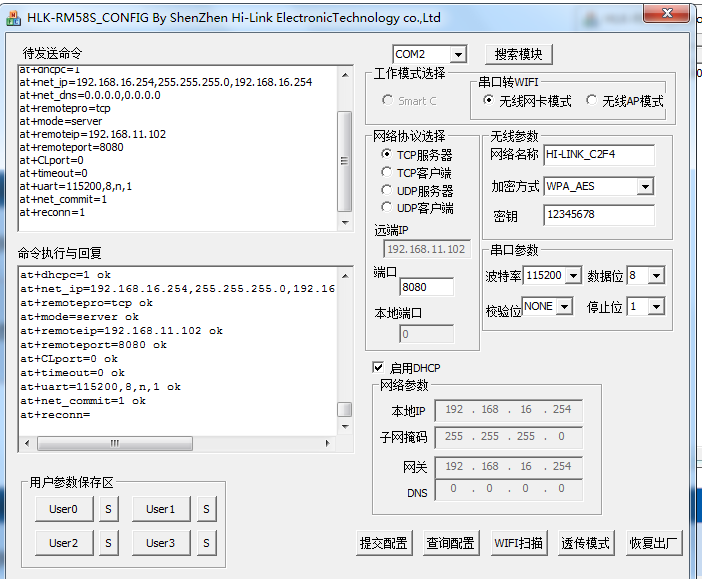Click the S button beside User3
This screenshot has height=579, width=702.
206,543
